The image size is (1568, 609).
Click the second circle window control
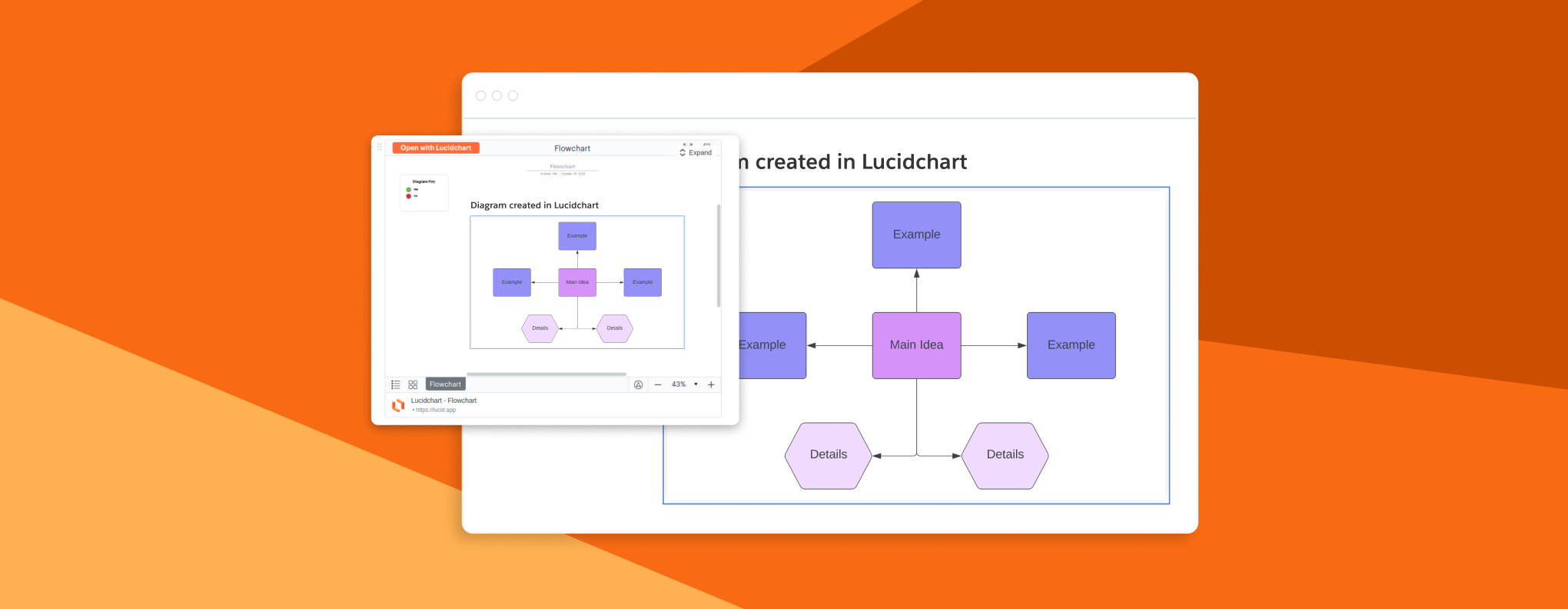(x=497, y=95)
